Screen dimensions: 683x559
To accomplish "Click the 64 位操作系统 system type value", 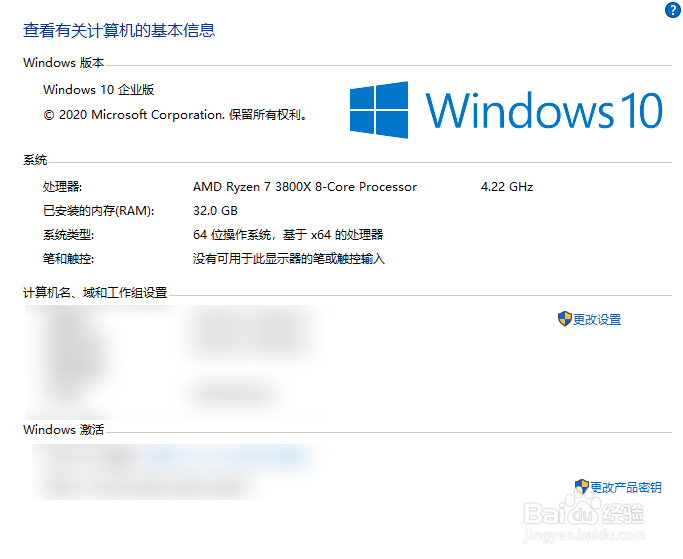I will click(x=288, y=235).
